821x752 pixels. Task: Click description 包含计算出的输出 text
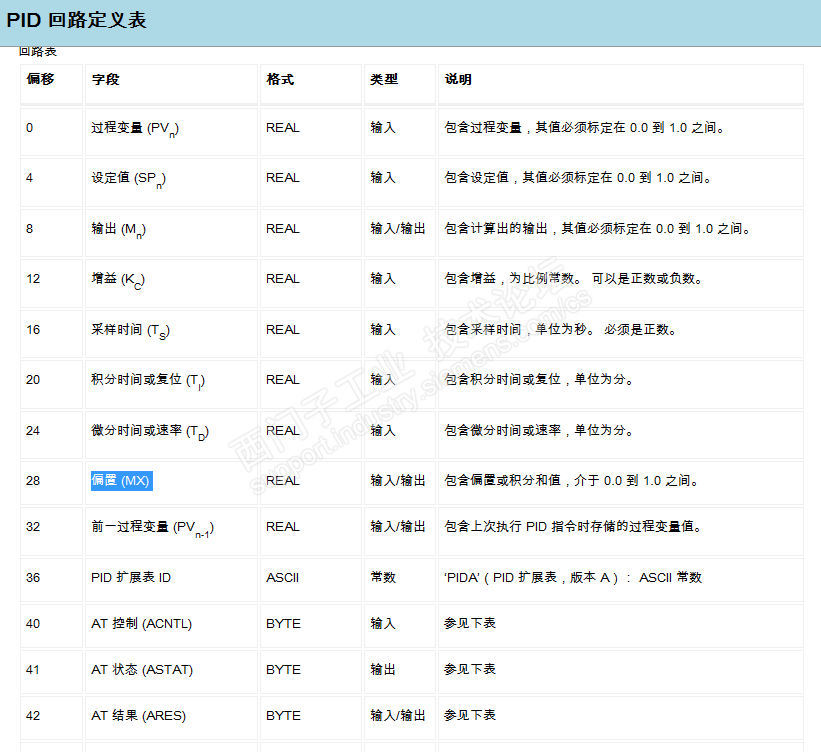(597, 229)
